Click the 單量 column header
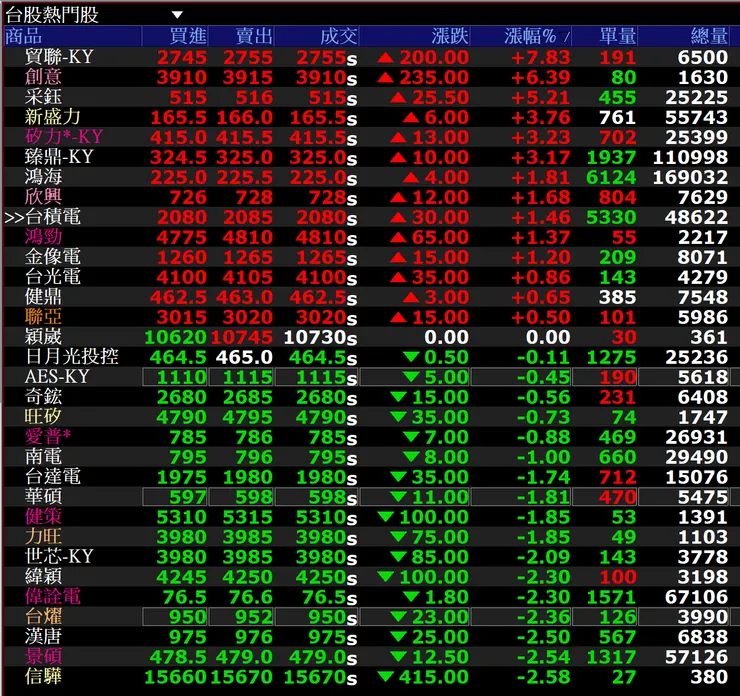The image size is (740, 696). (618, 36)
